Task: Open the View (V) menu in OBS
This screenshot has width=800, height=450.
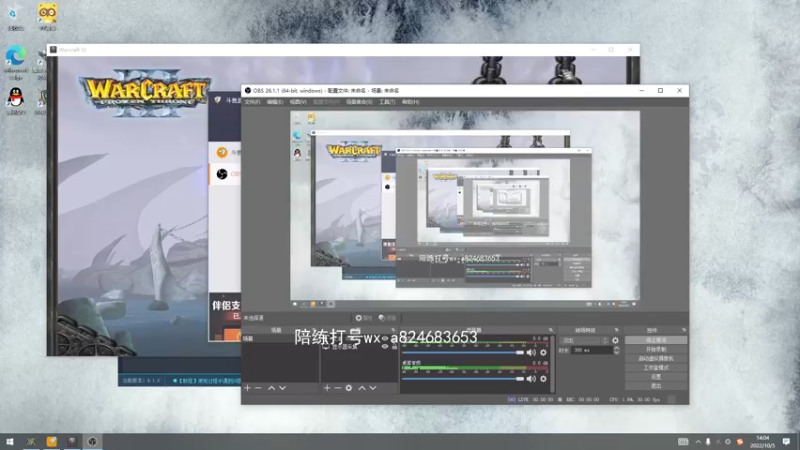Action: click(x=298, y=102)
